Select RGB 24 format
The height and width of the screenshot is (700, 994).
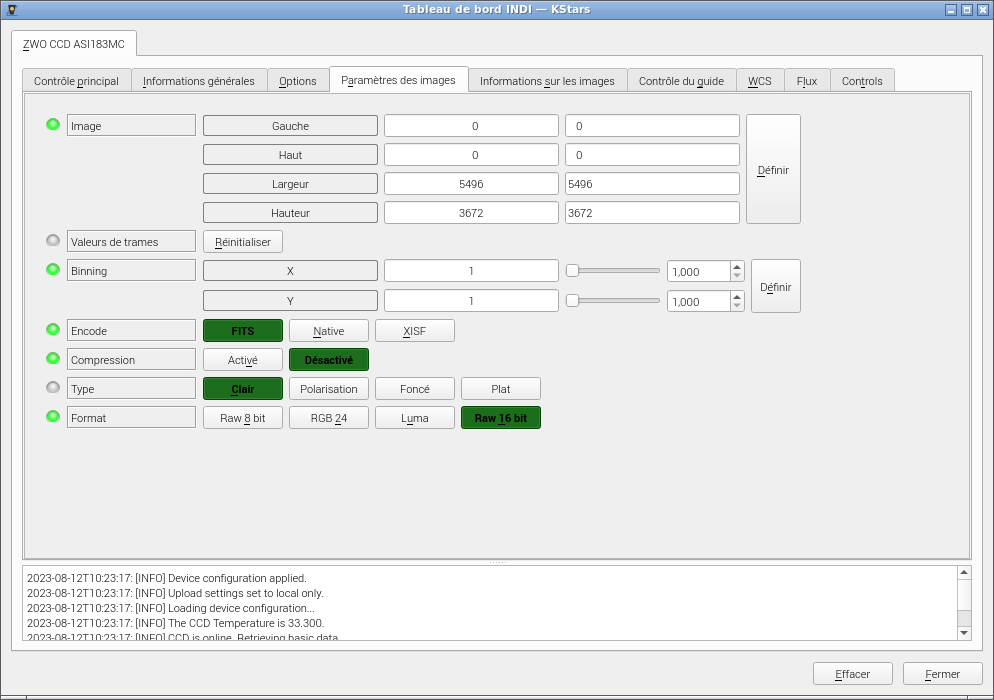[x=328, y=418]
